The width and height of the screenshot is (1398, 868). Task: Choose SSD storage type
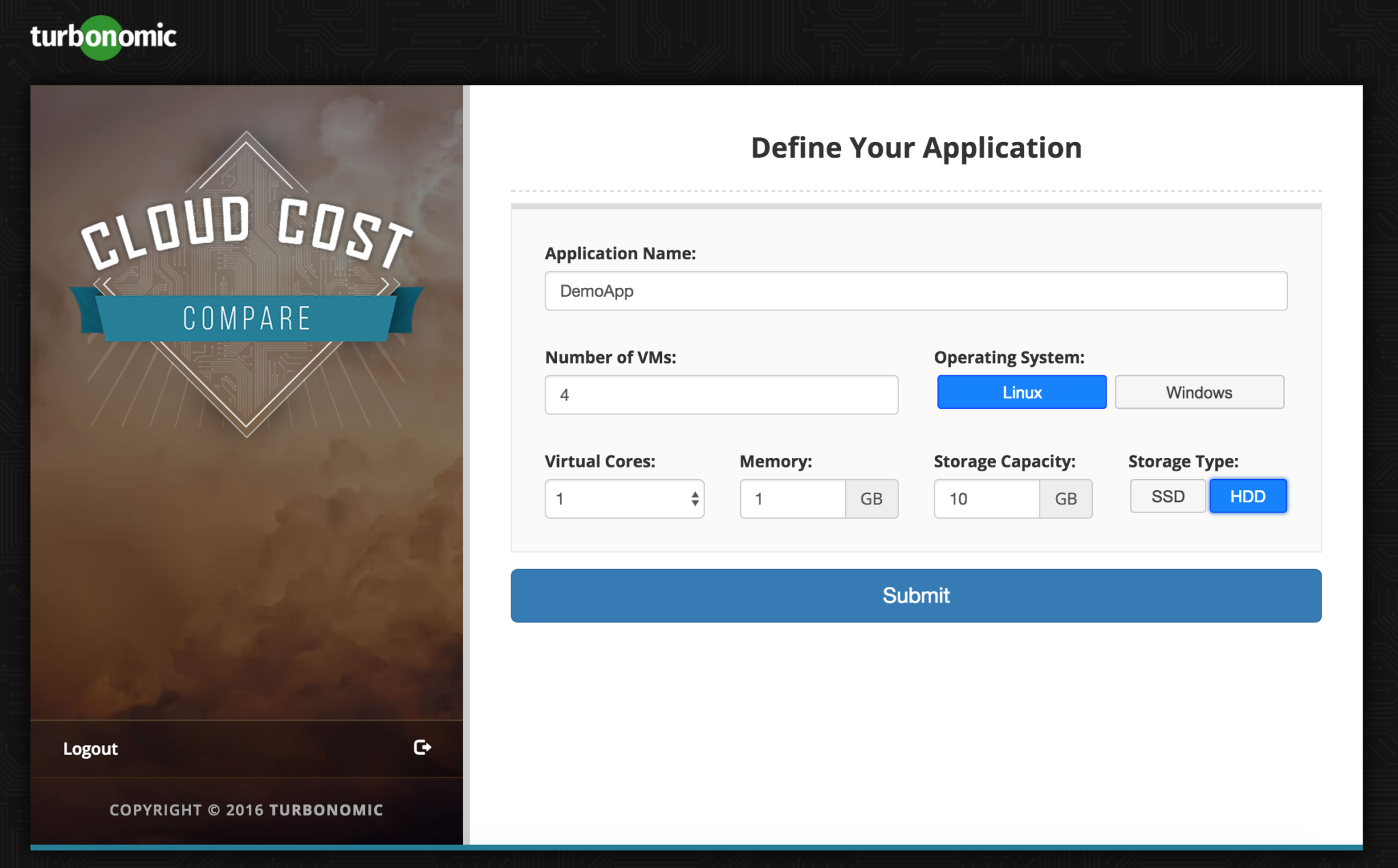[x=1167, y=497]
